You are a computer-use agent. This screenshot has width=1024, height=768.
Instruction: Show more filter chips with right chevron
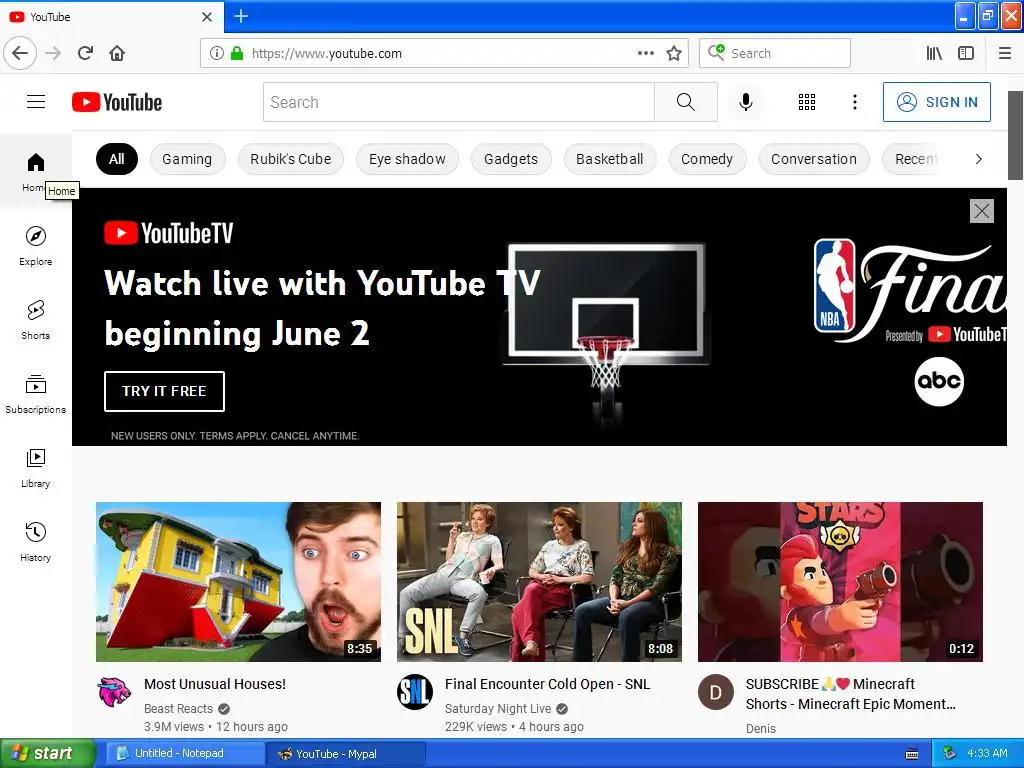[978, 159]
